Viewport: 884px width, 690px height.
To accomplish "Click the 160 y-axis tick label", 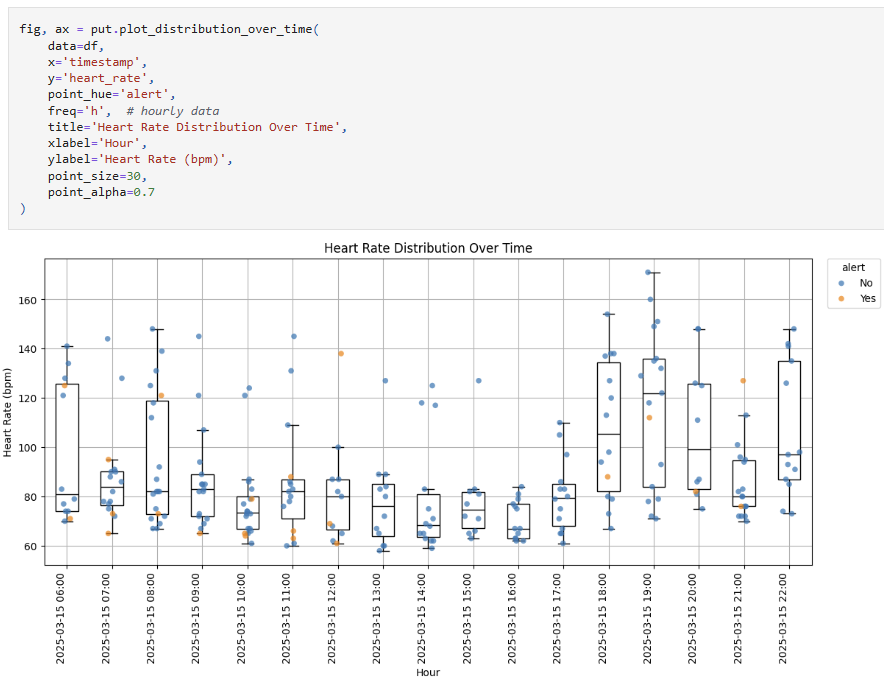I will (28, 300).
